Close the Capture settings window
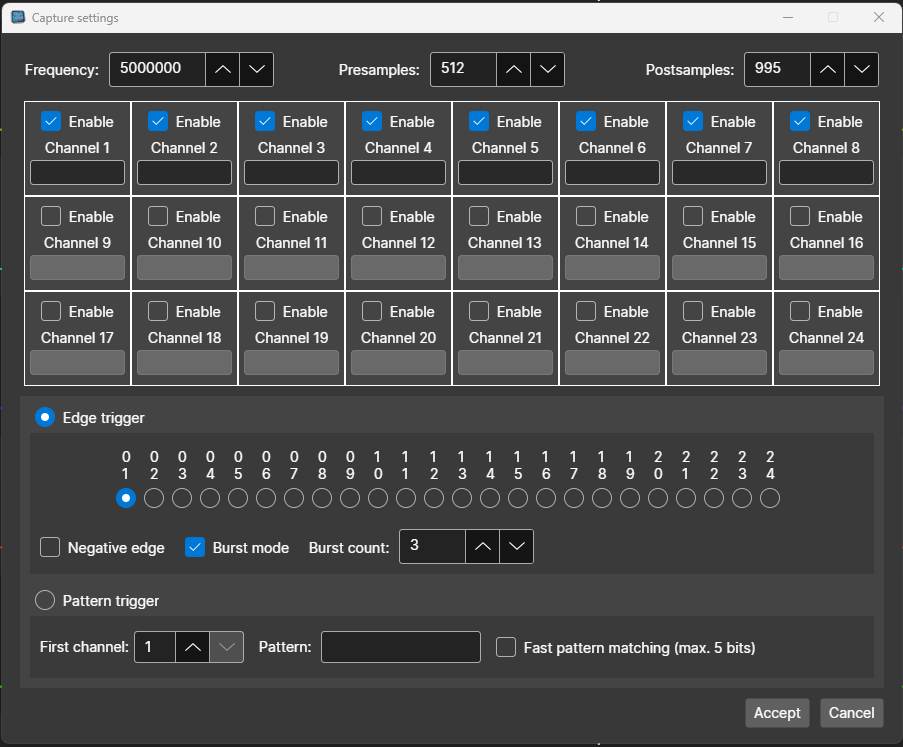Image resolution: width=903 pixels, height=747 pixels. click(x=879, y=17)
